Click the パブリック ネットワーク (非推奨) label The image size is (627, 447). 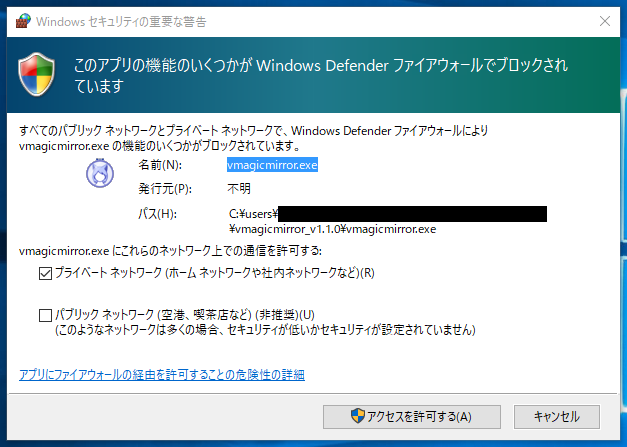click(185, 315)
